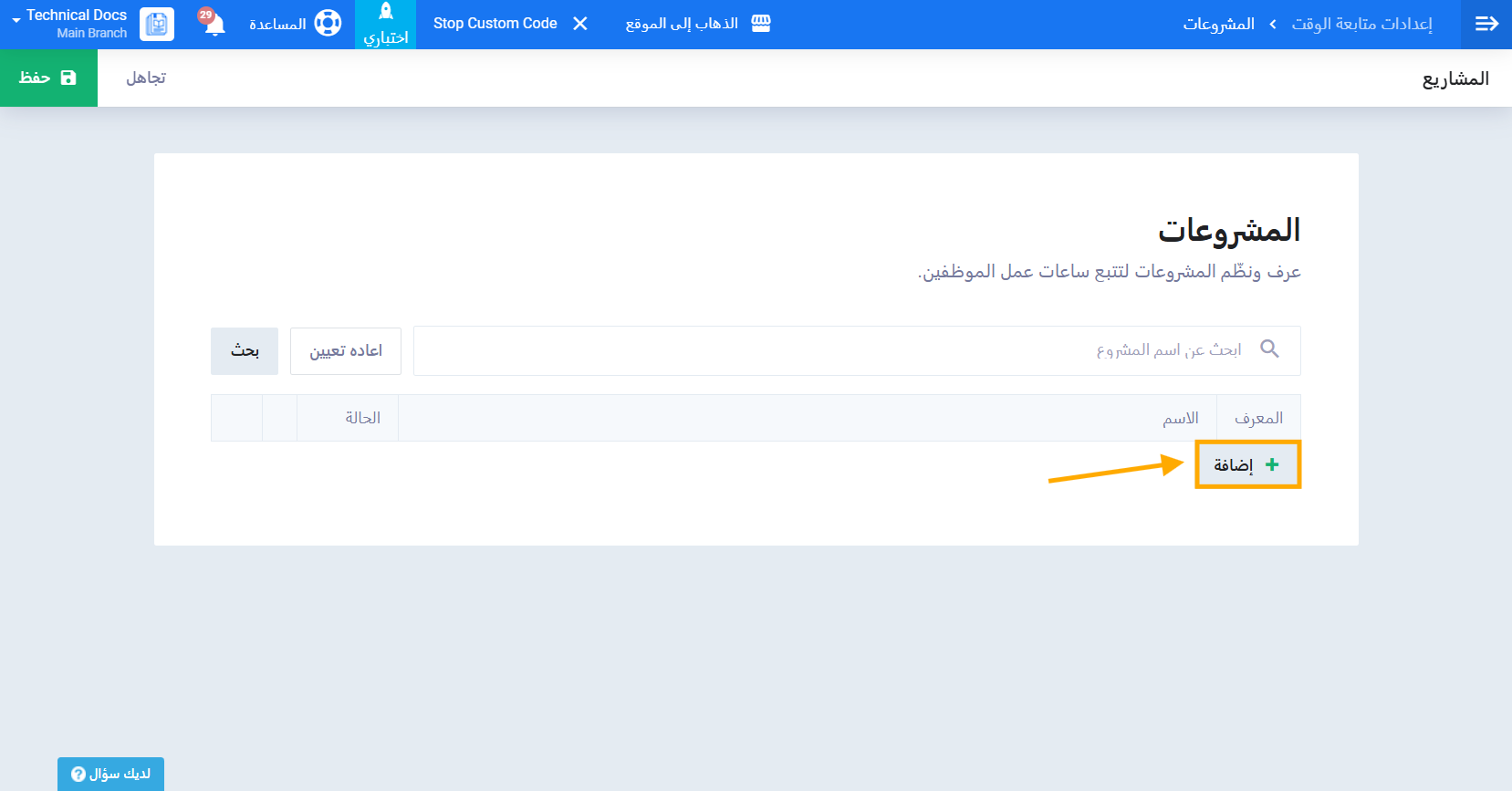
Task: Expand the Technical Docs branch dropdown
Action: tap(16, 20)
